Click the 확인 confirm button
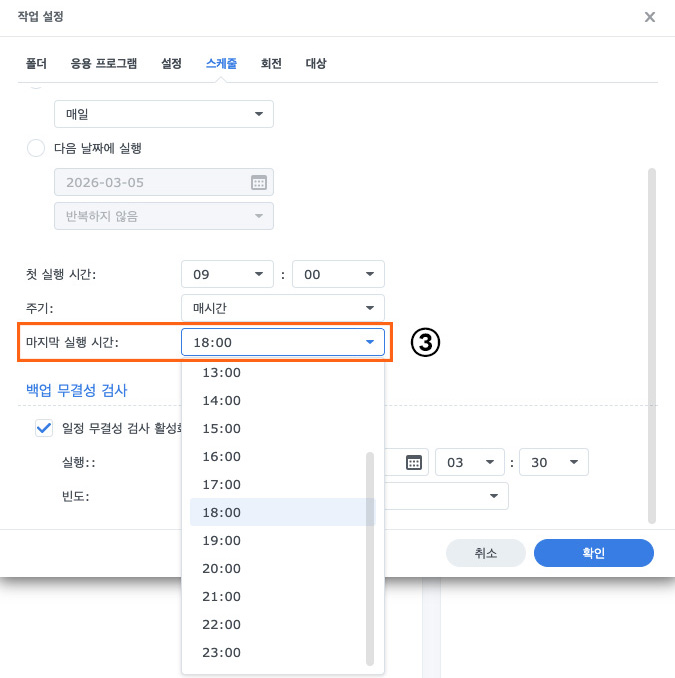The height and width of the screenshot is (678, 675). 593,552
